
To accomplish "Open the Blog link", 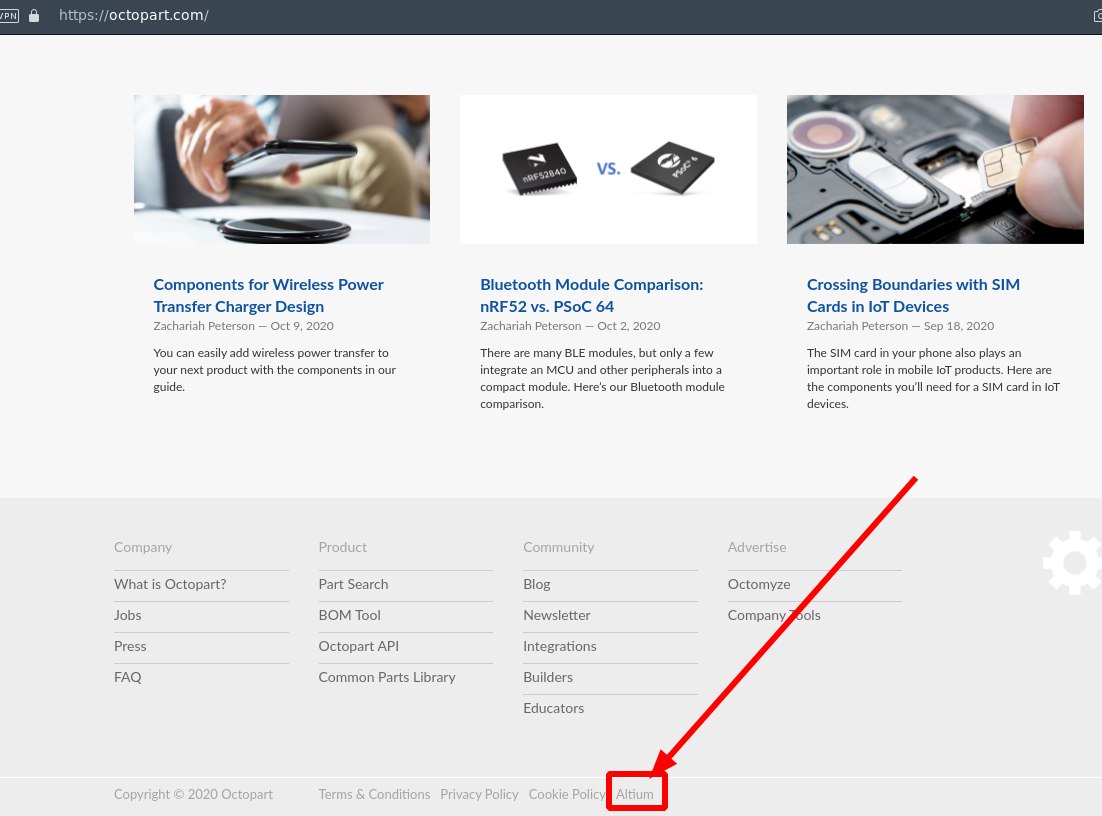I will (536, 584).
